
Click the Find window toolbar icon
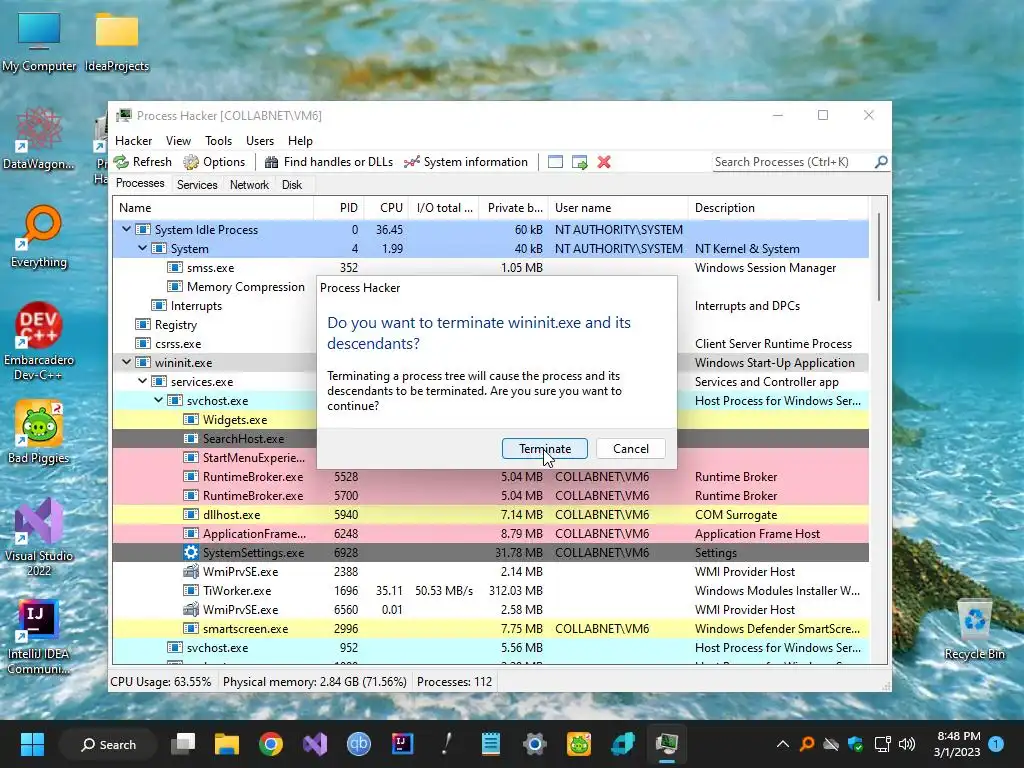coord(555,162)
